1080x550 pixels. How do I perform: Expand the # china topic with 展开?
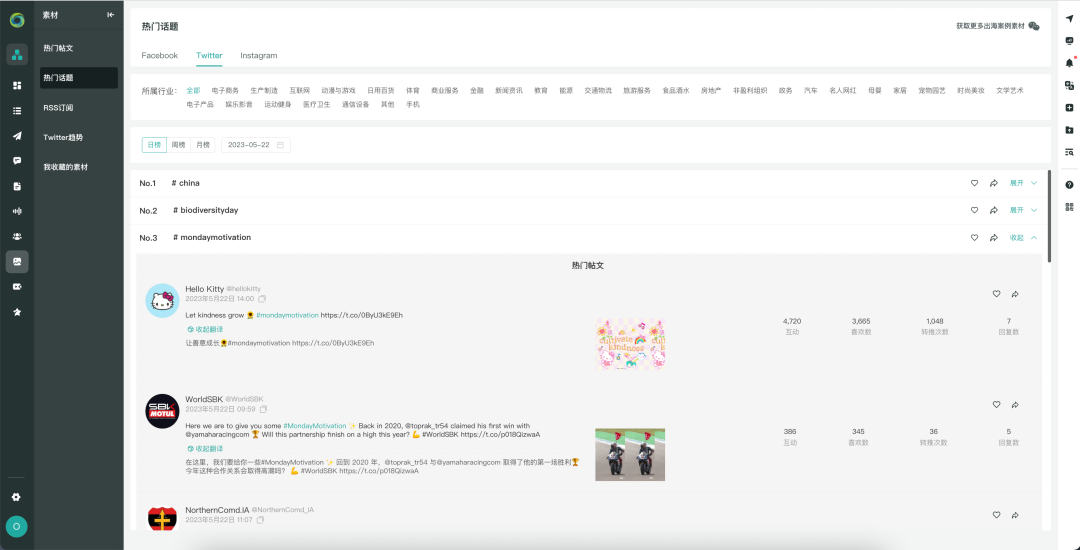pos(1023,183)
